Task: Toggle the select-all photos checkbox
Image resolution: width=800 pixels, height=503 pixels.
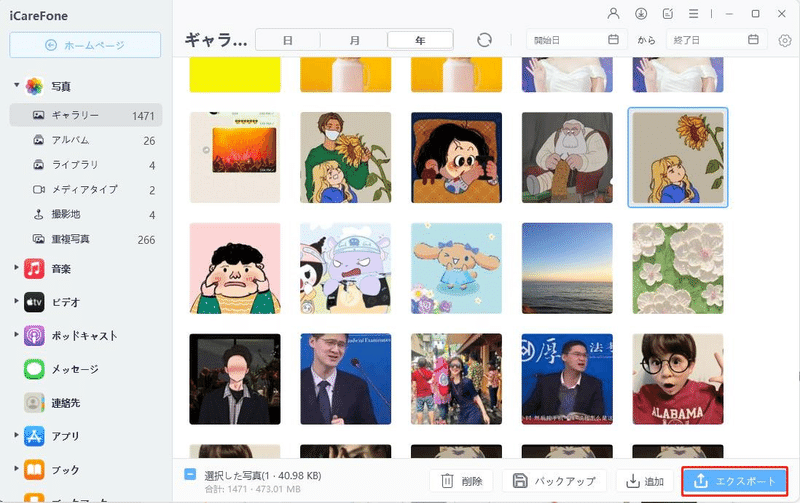Action: [190, 475]
